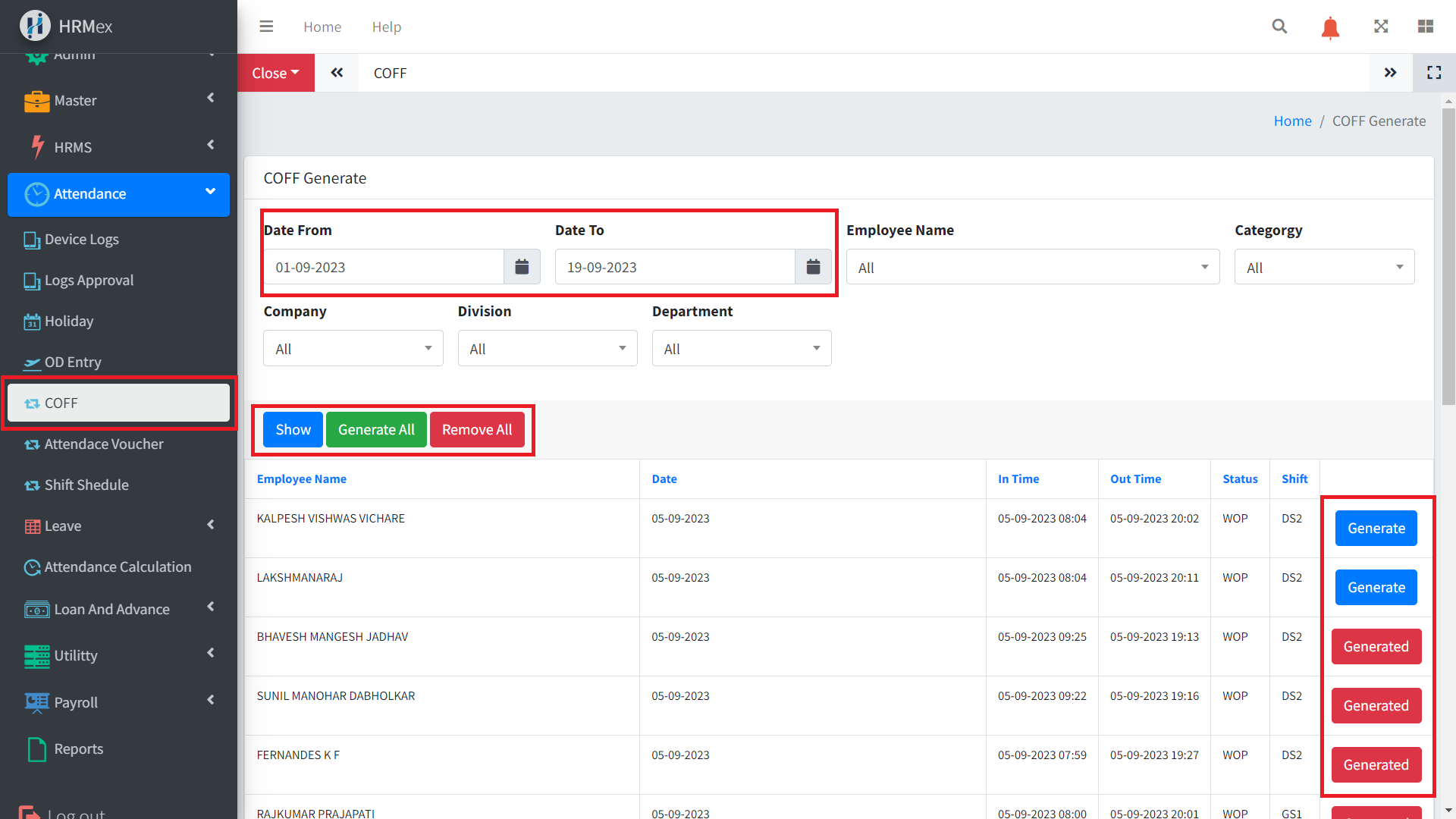The image size is (1456, 819).
Task: Click the search magnifier icon
Action: click(1279, 27)
